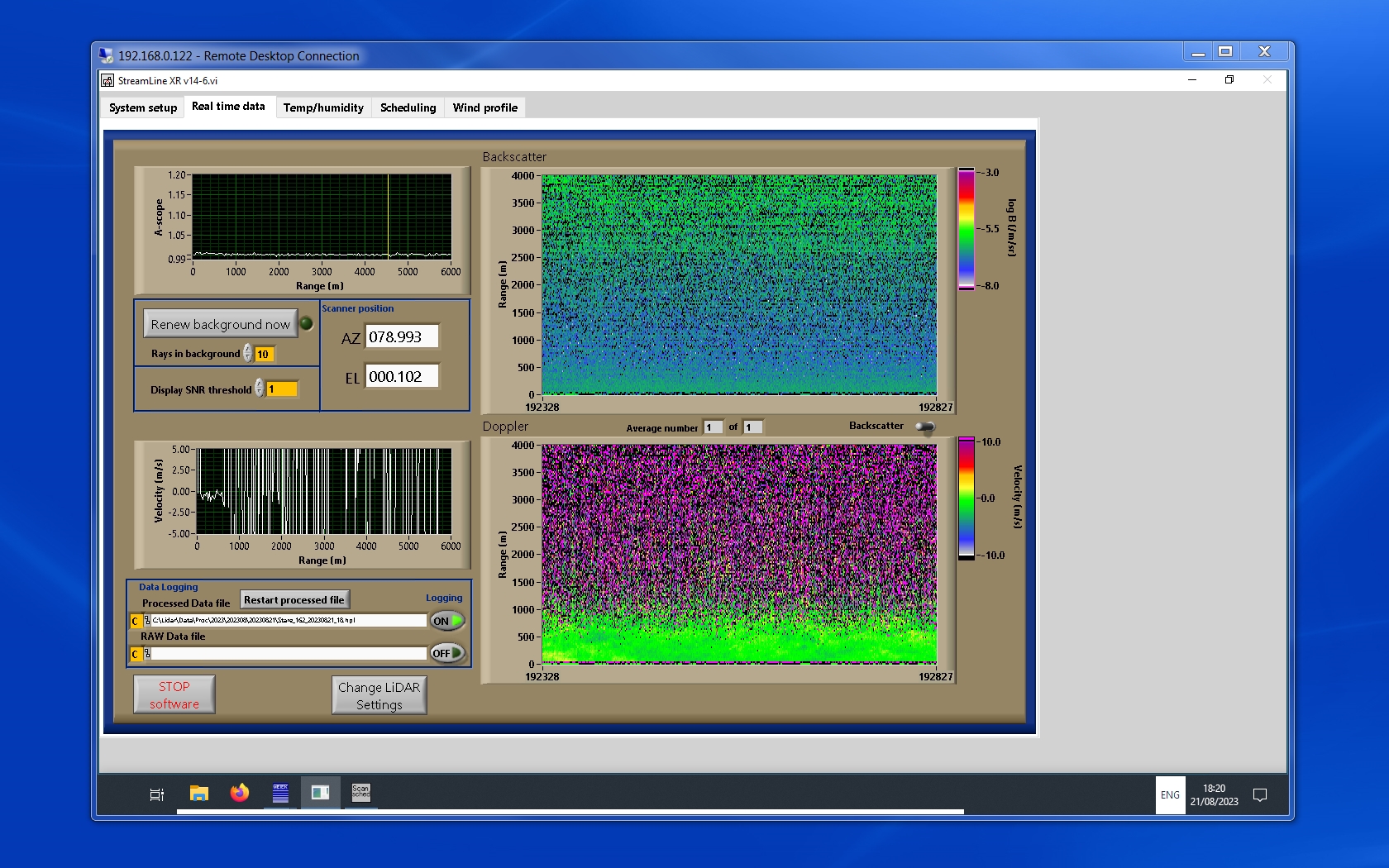Image resolution: width=1389 pixels, height=868 pixels.
Task: Open the notification center icon
Action: tap(1260, 795)
